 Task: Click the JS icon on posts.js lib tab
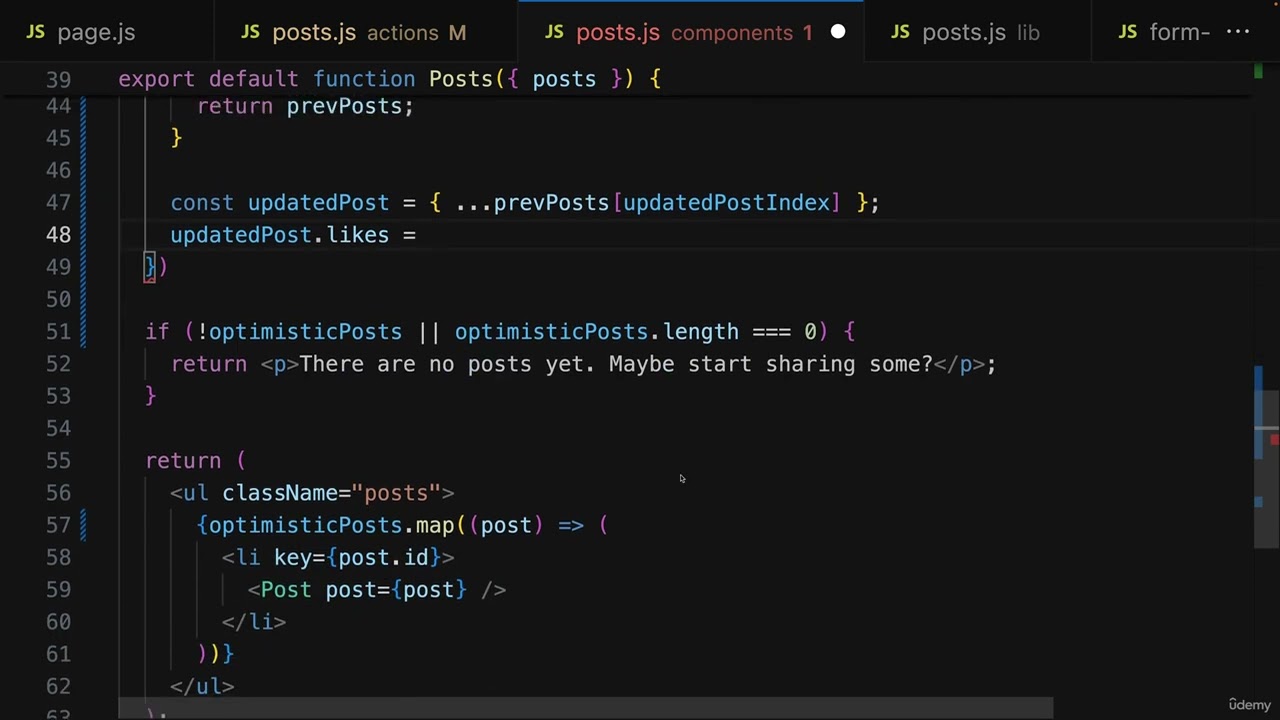coord(900,32)
